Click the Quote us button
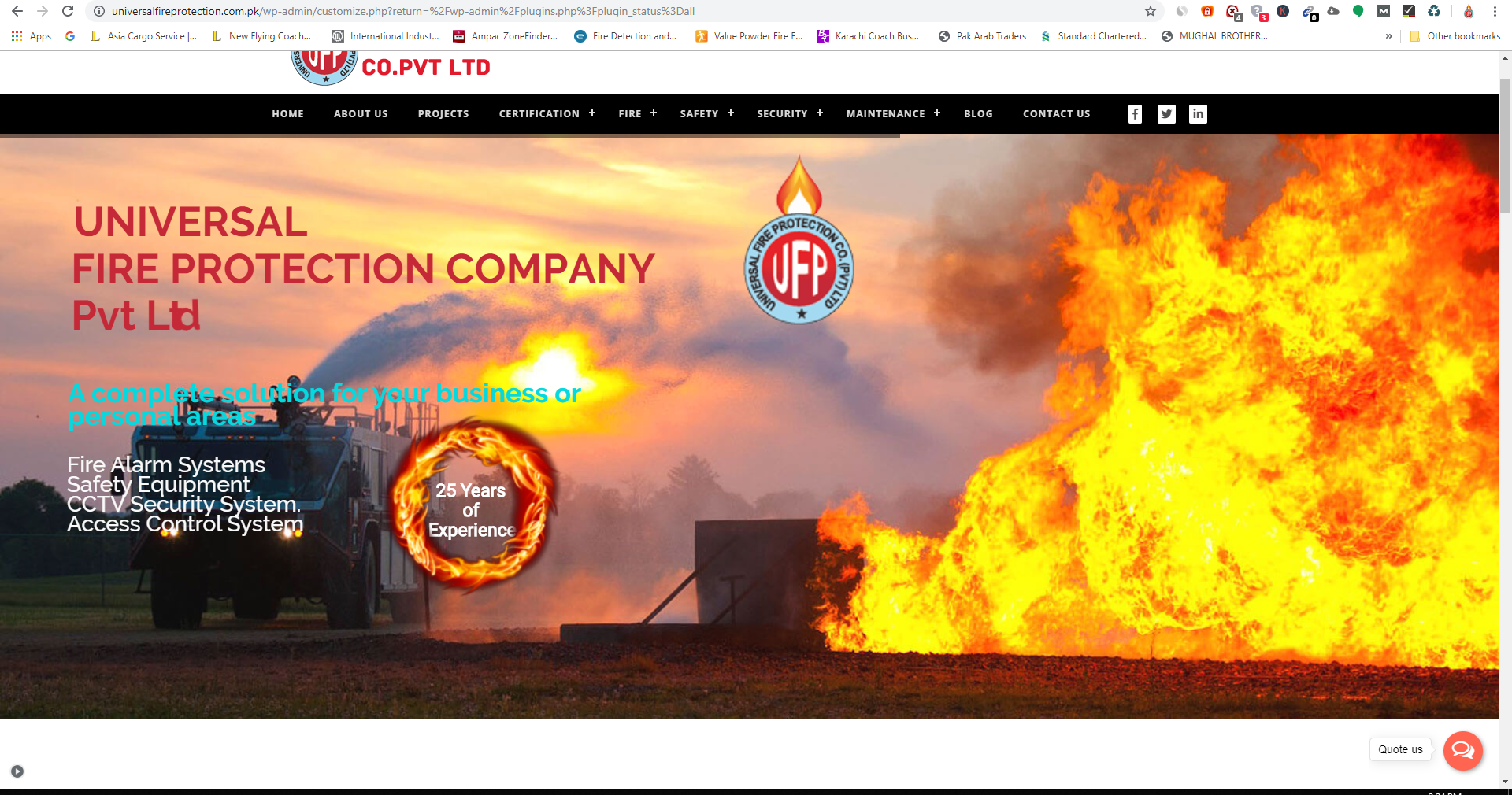 pyautogui.click(x=1400, y=749)
